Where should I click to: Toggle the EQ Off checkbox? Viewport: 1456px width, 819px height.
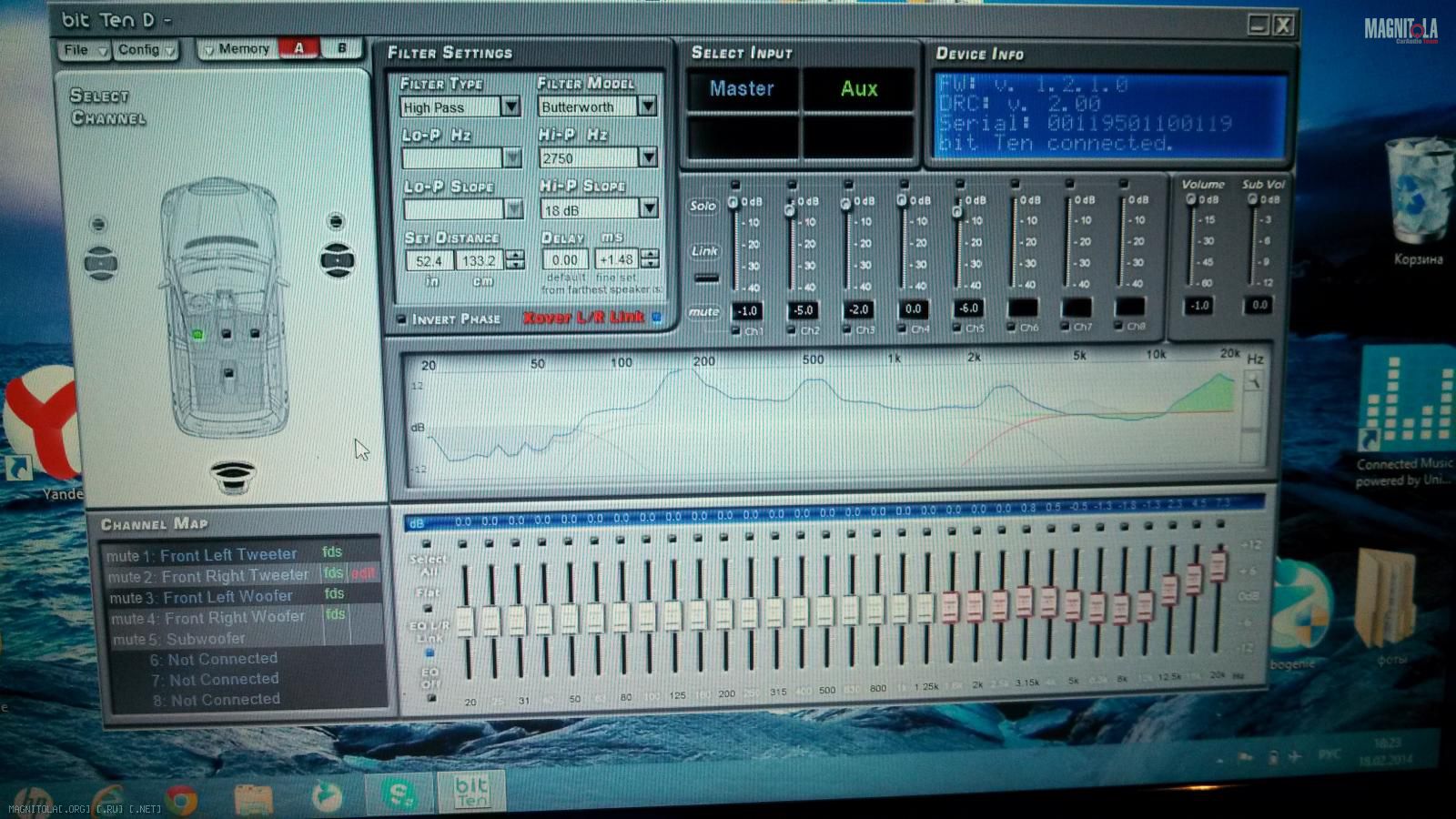point(431,697)
